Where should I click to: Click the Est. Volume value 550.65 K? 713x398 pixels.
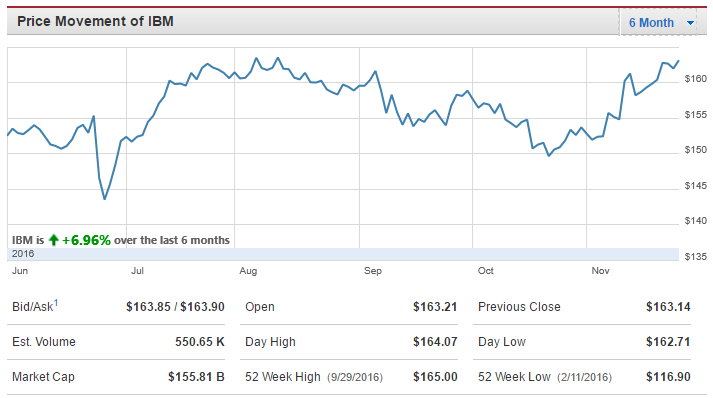tap(200, 342)
